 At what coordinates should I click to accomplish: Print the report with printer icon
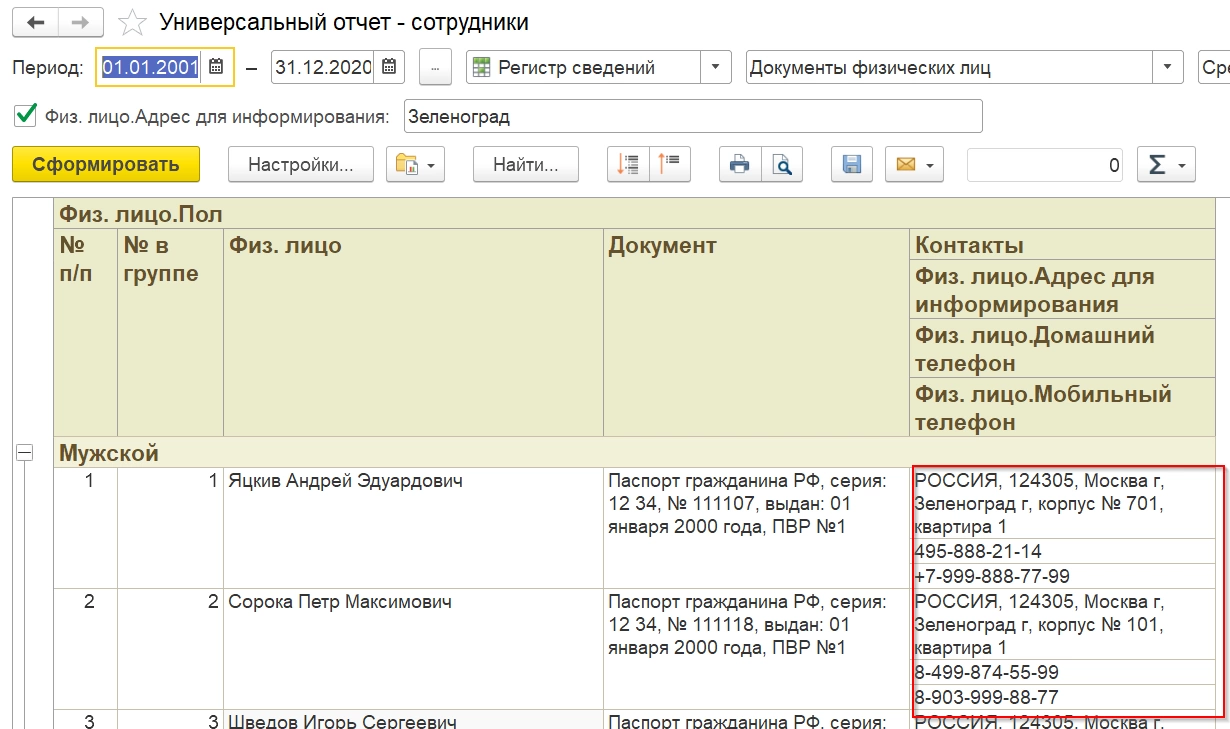[740, 165]
